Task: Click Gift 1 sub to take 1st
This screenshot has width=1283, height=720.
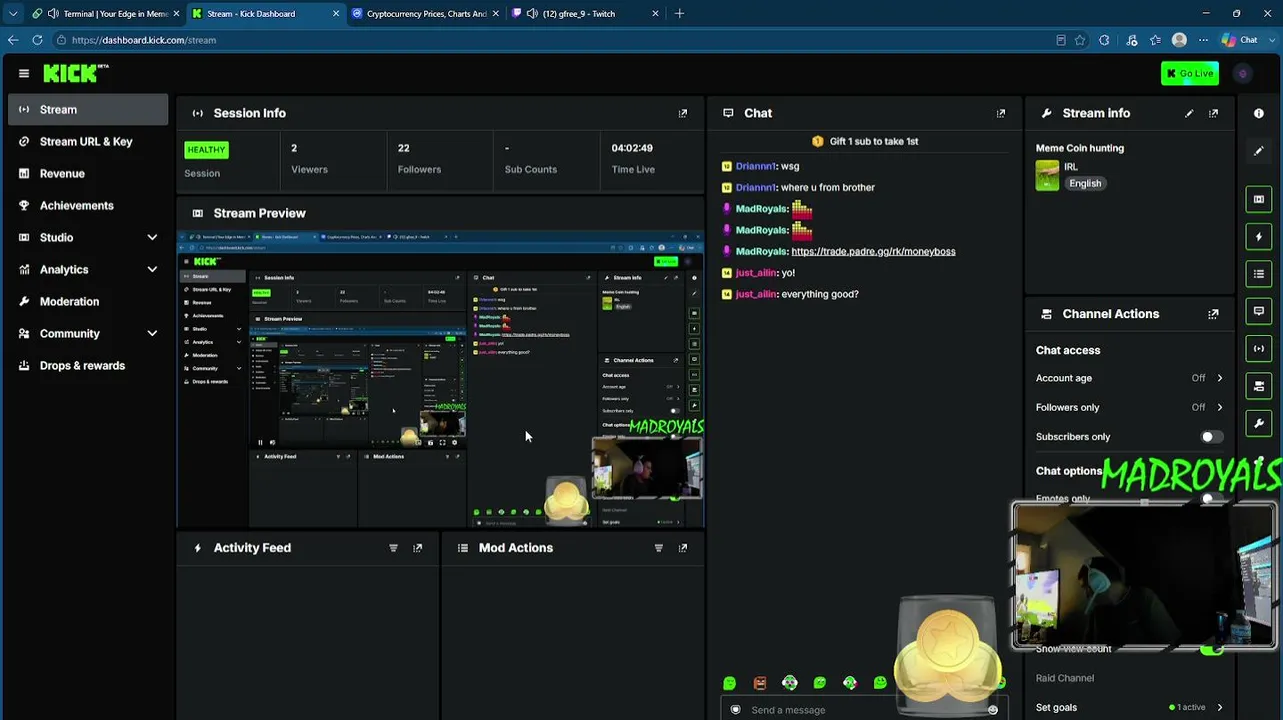Action: 865,142
